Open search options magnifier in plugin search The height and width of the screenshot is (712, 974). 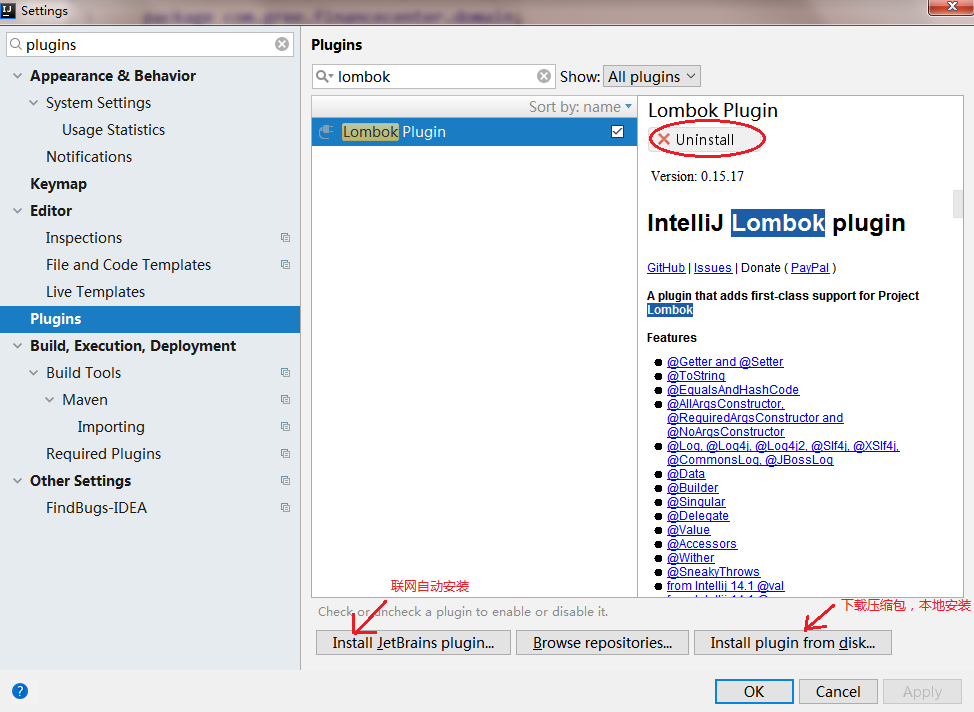click(x=324, y=76)
